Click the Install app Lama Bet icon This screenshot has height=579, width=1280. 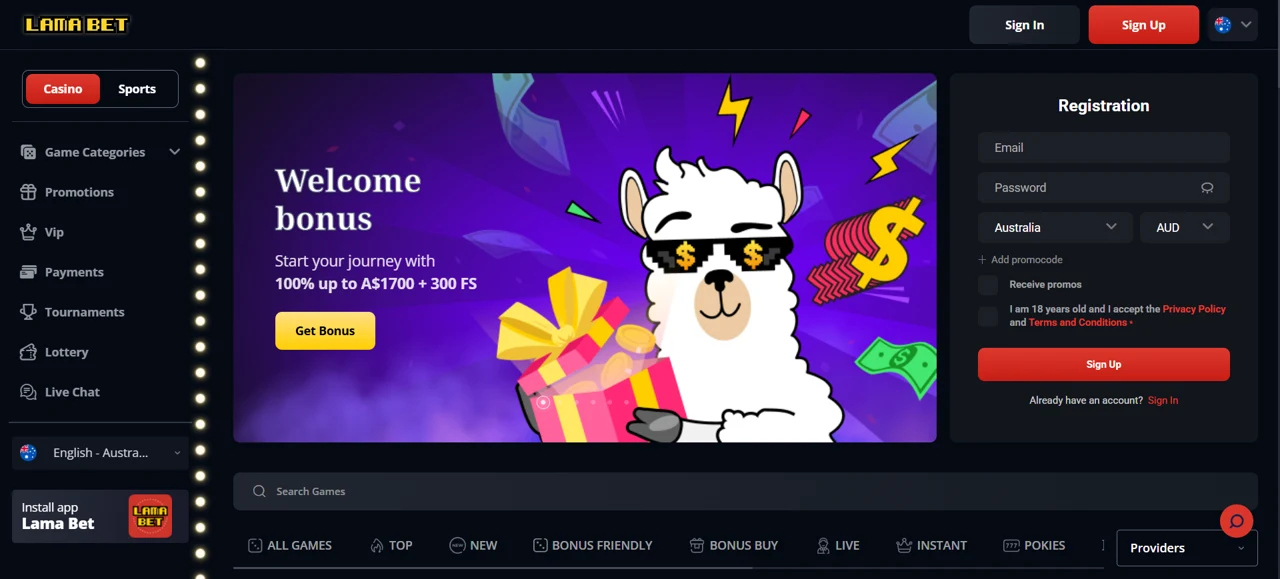coord(150,516)
